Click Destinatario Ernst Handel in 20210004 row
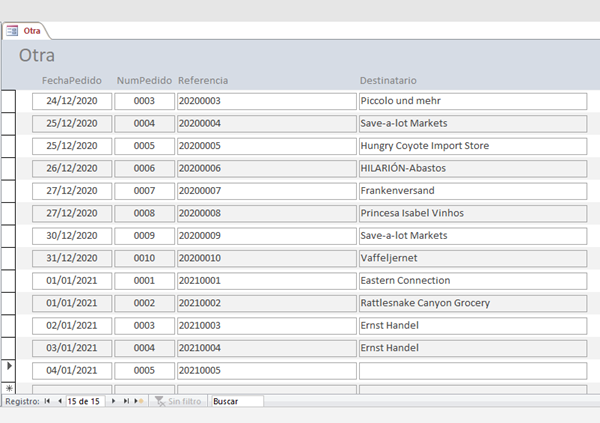 (x=473, y=348)
